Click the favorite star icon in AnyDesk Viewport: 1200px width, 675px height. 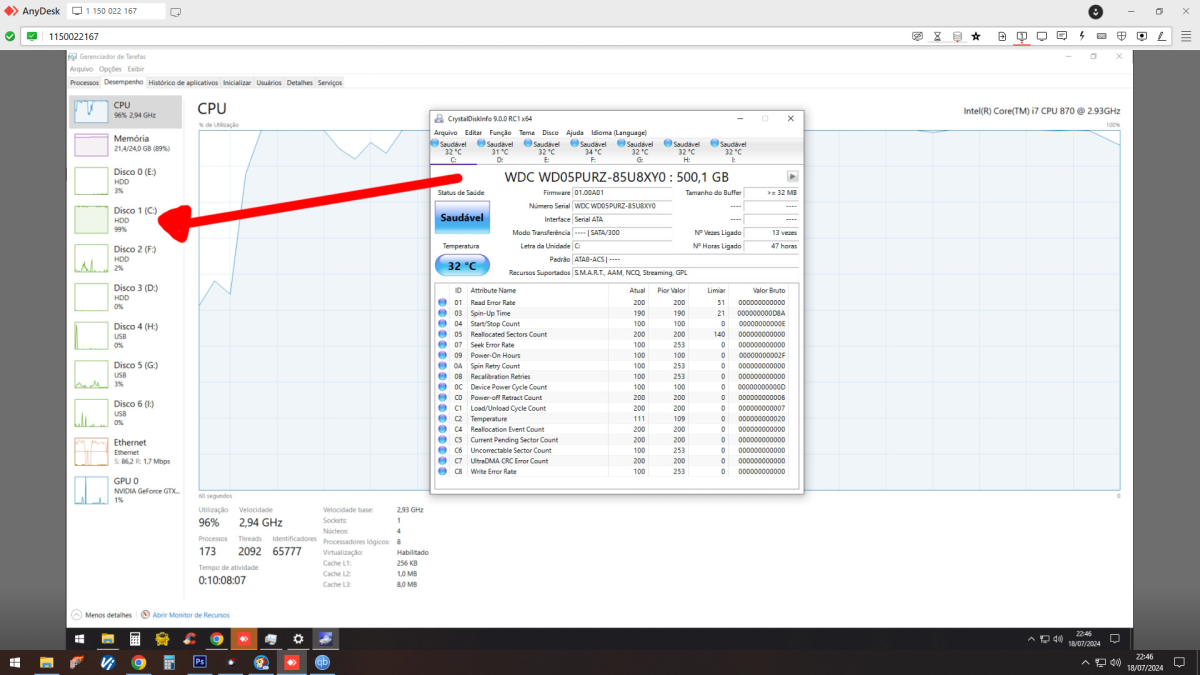click(976, 36)
